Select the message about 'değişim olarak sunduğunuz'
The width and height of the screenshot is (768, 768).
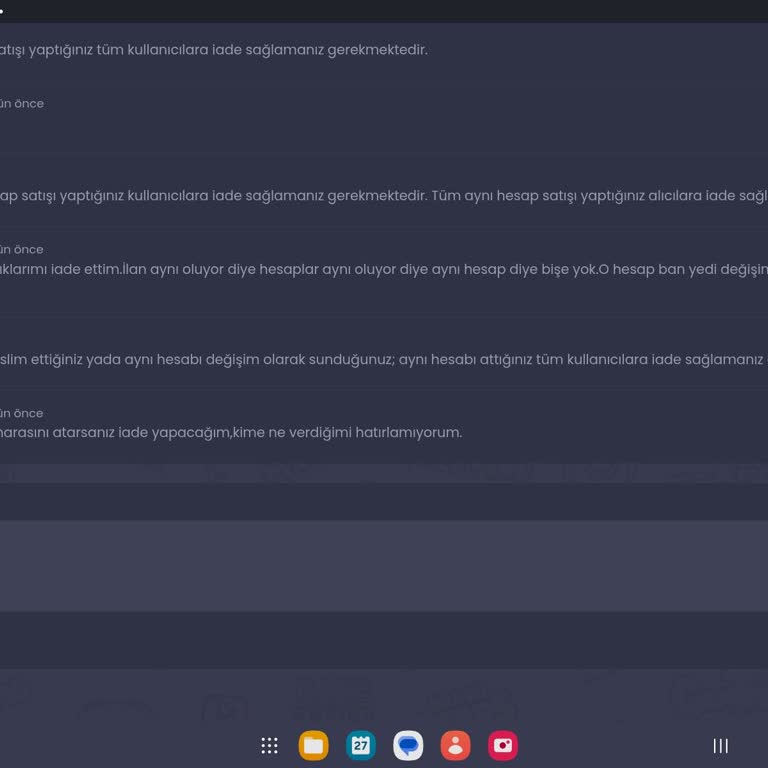[x=384, y=360]
